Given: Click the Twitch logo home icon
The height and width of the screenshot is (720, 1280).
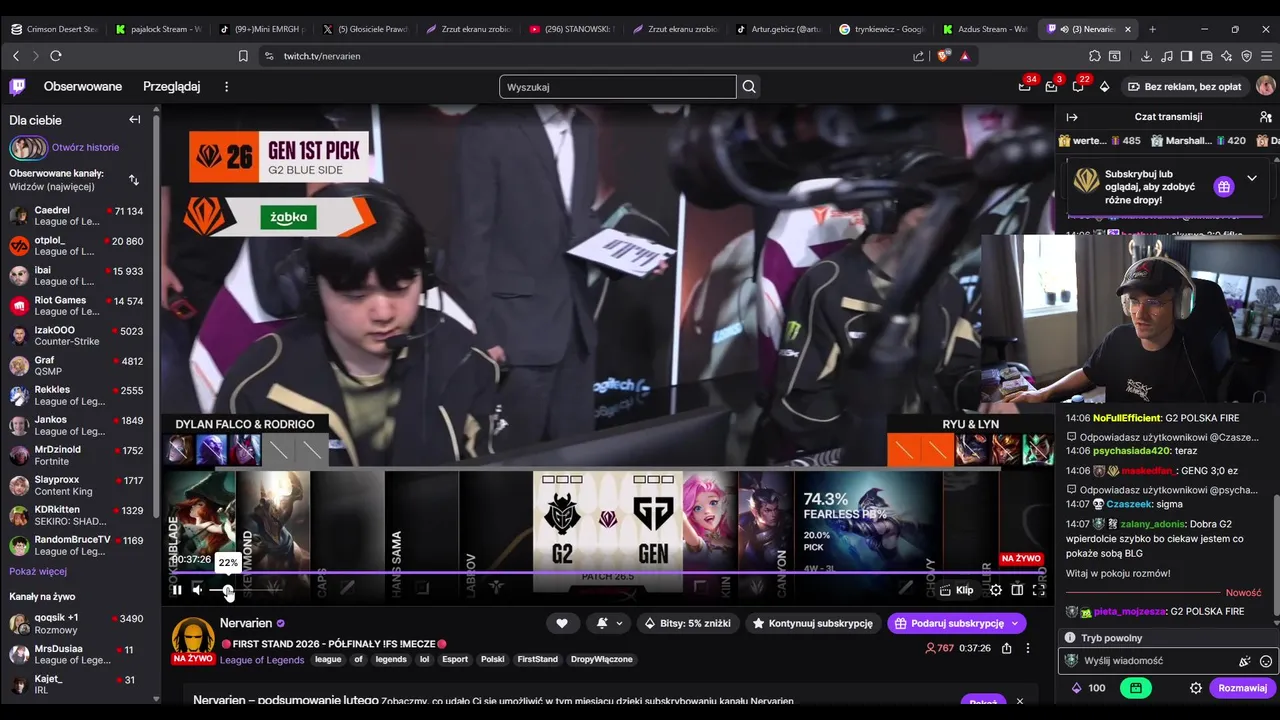Looking at the screenshot, I should (x=18, y=87).
